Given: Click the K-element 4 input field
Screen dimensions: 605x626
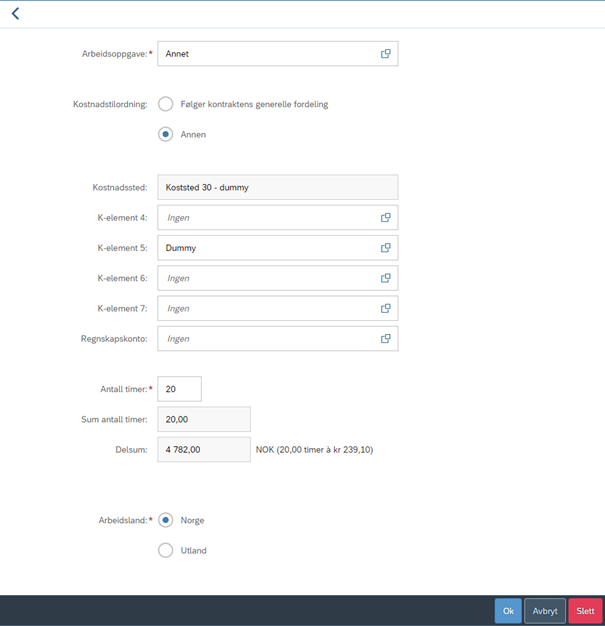Looking at the screenshot, I should tap(278, 218).
